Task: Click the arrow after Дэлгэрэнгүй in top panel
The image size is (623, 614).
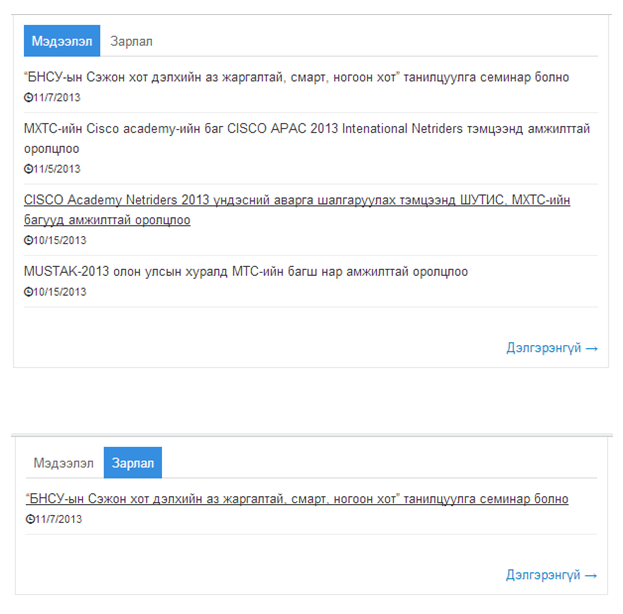Action: [592, 349]
